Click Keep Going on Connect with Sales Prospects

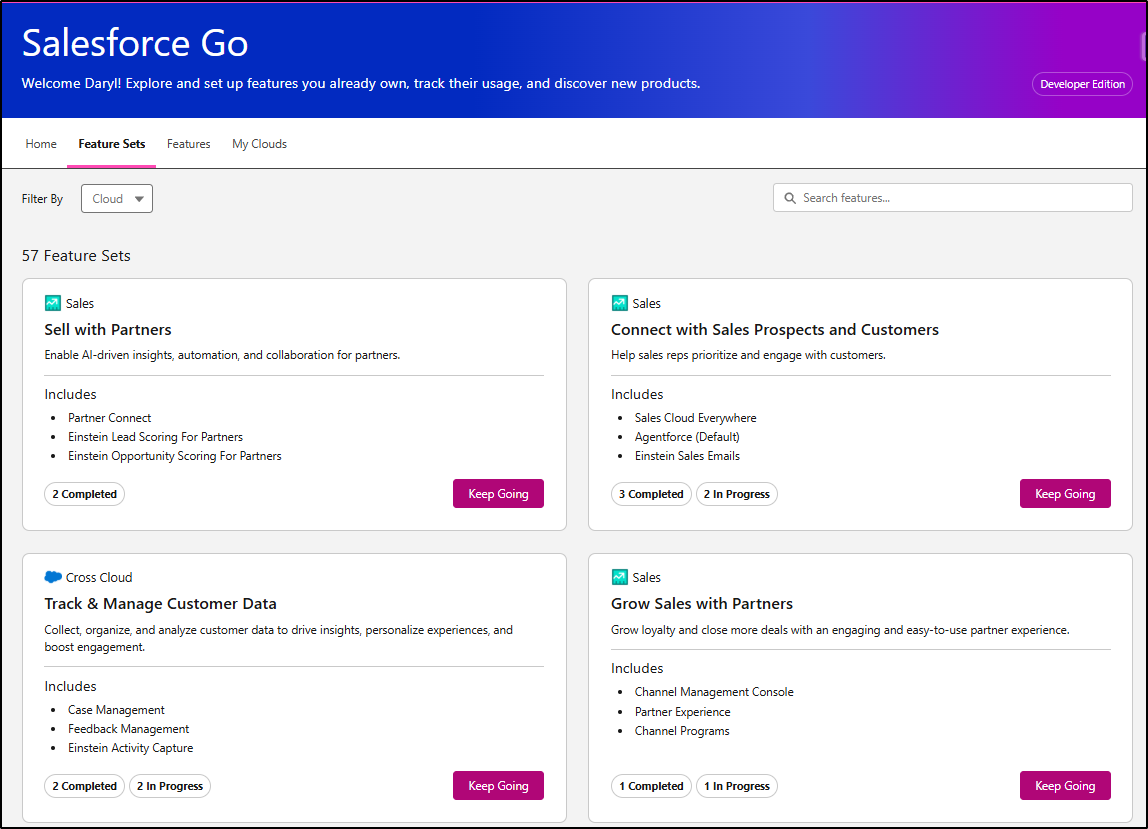(x=1065, y=494)
